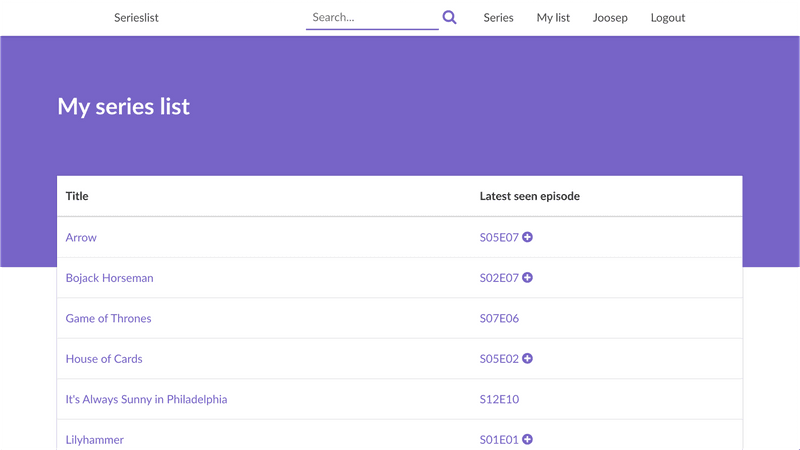This screenshot has width=800, height=450.
Task: Open the Serieslist home link
Action: [136, 18]
